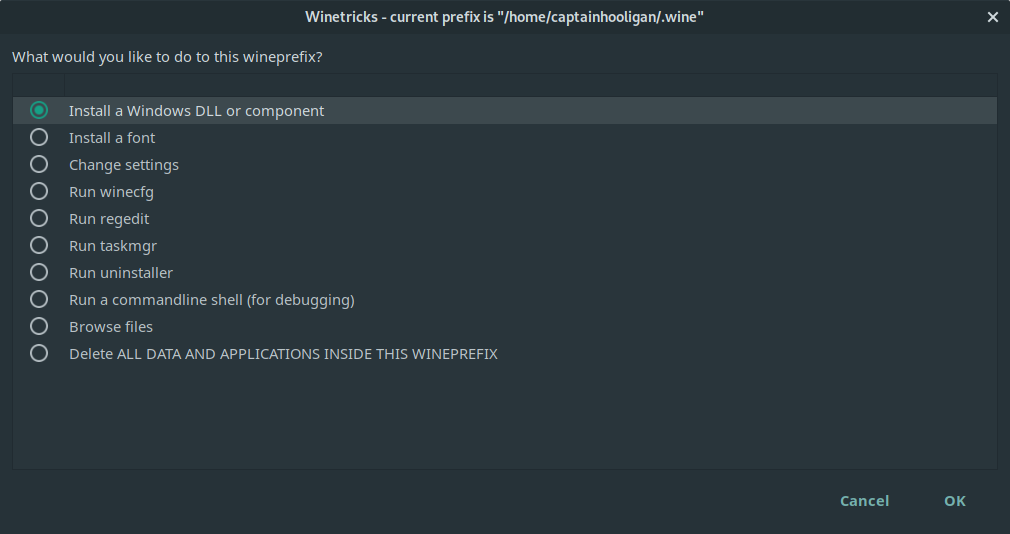Choose the "Delete ALL DATA AND APPLICATIONS" radio option
The image size is (1010, 534).
tap(39, 354)
